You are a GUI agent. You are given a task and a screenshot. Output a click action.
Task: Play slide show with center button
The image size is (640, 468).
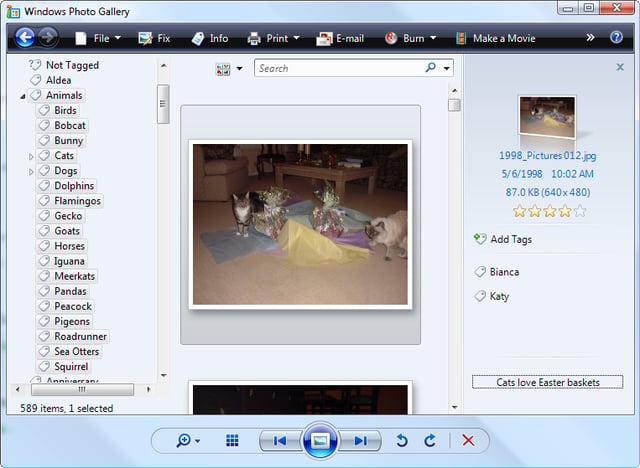click(320, 441)
